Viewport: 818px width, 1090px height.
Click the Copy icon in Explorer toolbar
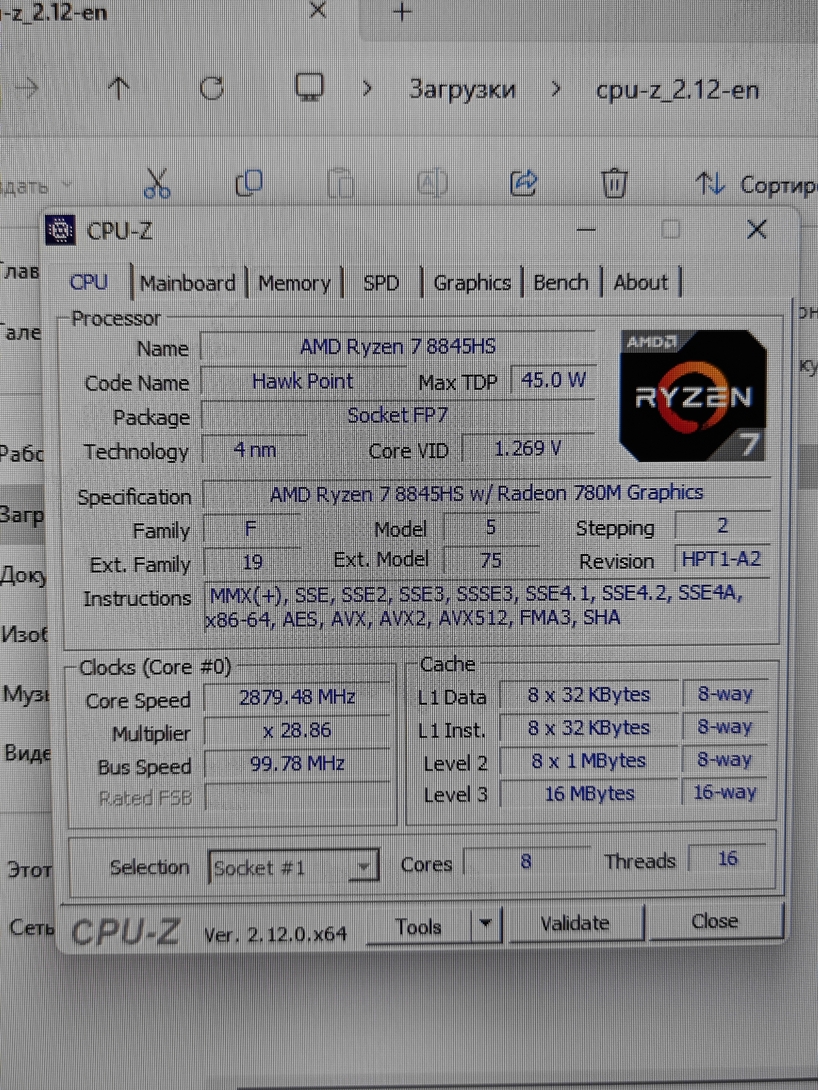point(249,183)
